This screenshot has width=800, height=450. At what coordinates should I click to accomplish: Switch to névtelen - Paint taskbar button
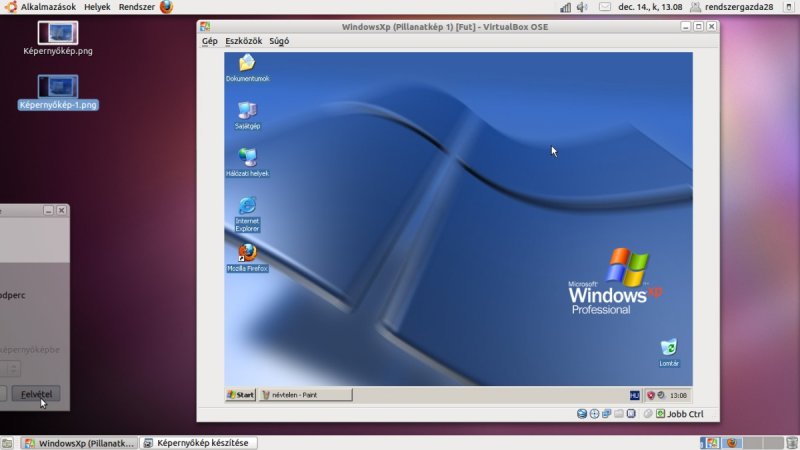(305, 395)
